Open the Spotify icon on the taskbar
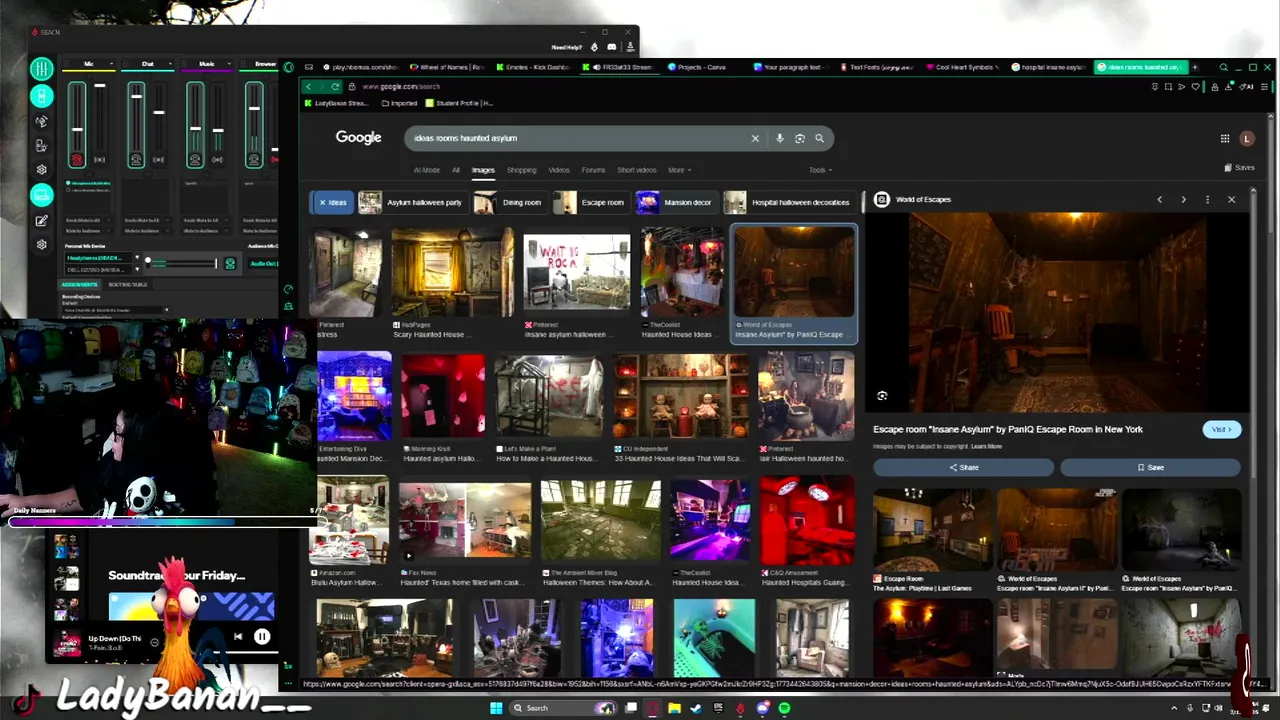Image resolution: width=1280 pixels, height=720 pixels. tap(784, 708)
